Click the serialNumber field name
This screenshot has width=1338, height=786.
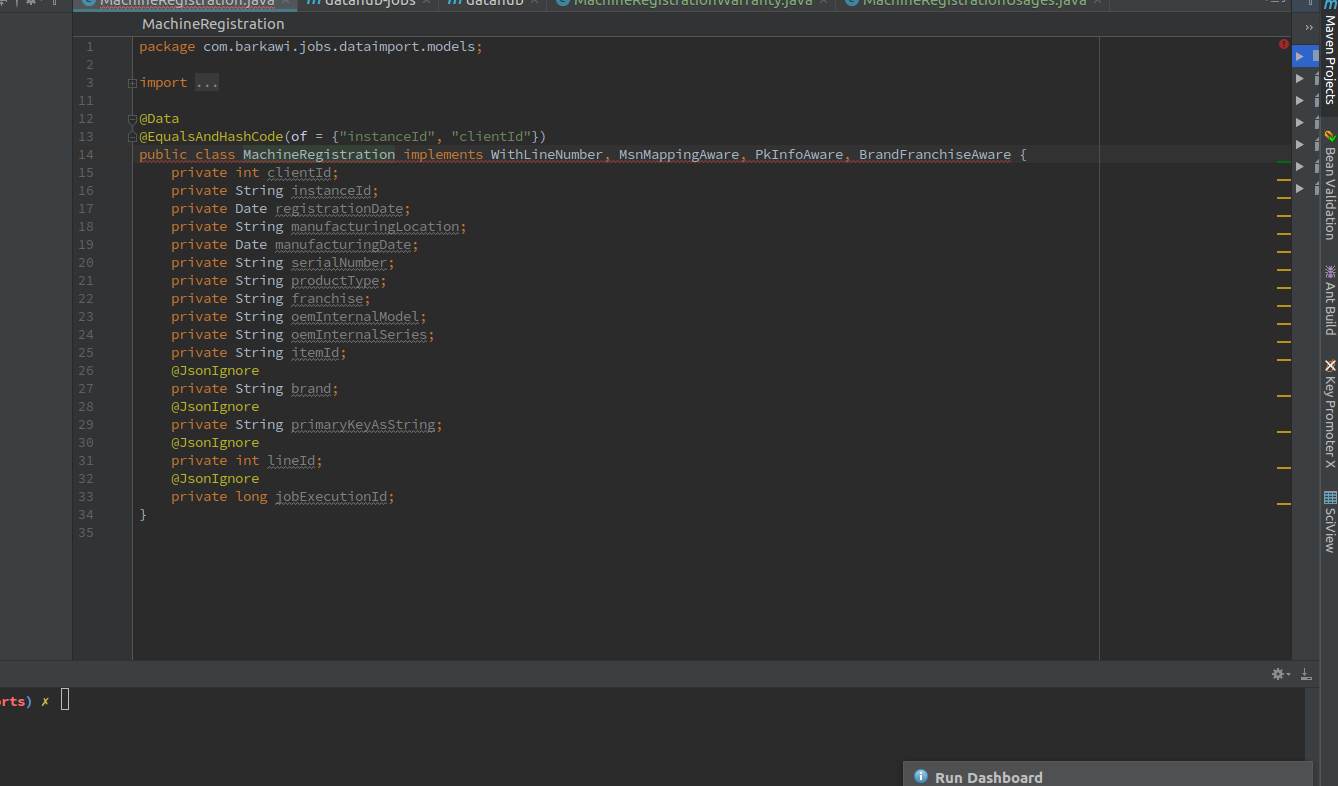[x=339, y=263]
